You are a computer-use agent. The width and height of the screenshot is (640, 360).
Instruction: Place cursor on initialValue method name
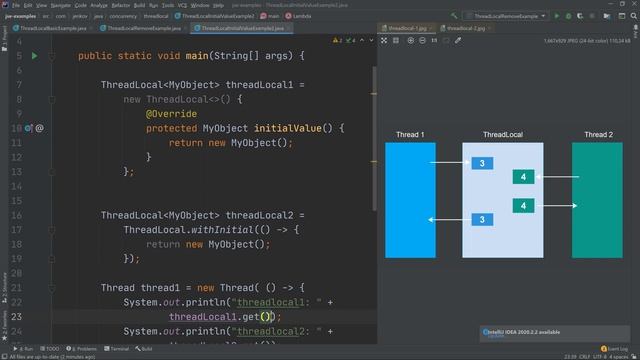[x=287, y=128]
